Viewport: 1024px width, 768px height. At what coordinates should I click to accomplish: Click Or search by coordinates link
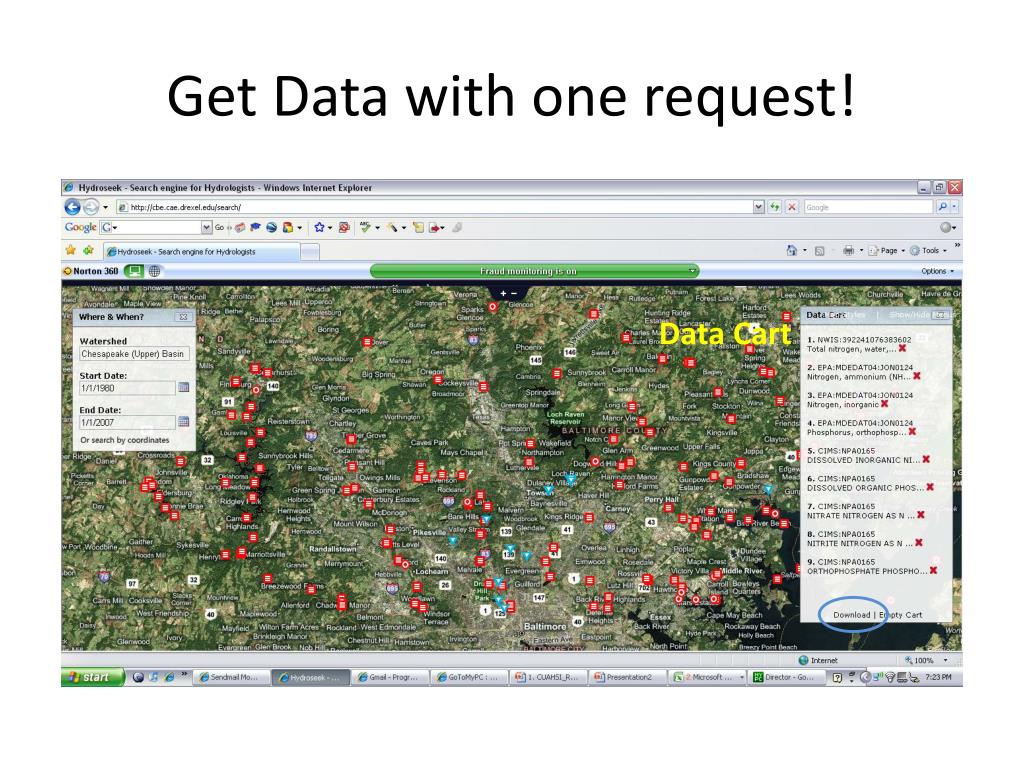[x=125, y=440]
